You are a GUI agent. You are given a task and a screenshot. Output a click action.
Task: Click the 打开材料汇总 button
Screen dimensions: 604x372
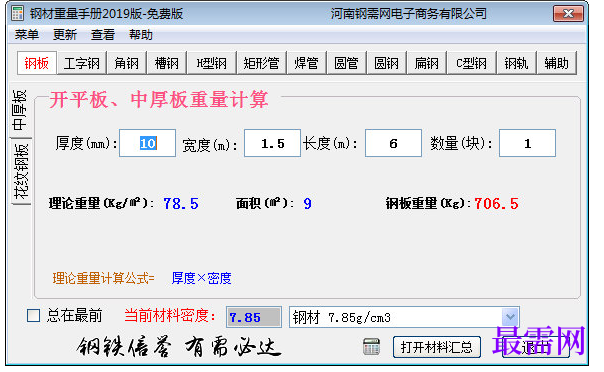tap(436, 347)
